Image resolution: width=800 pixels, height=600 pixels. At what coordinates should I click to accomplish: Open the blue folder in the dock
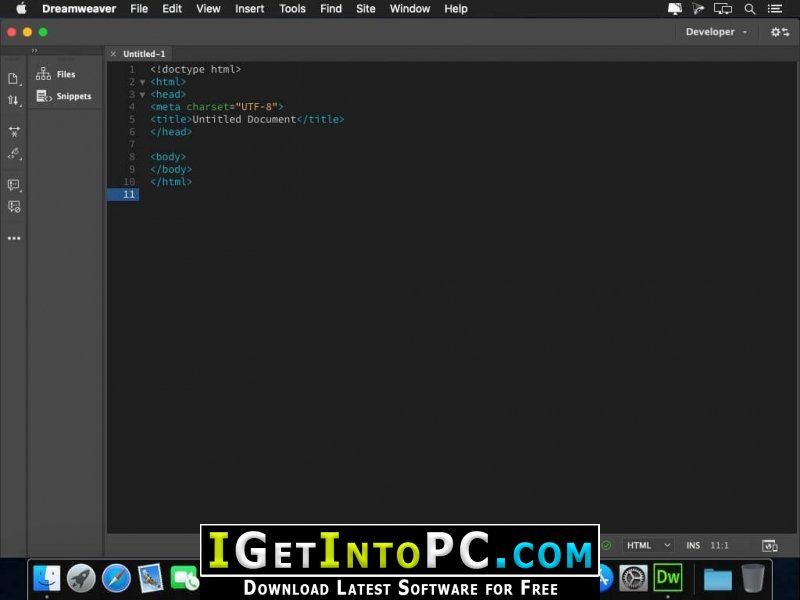pos(717,579)
